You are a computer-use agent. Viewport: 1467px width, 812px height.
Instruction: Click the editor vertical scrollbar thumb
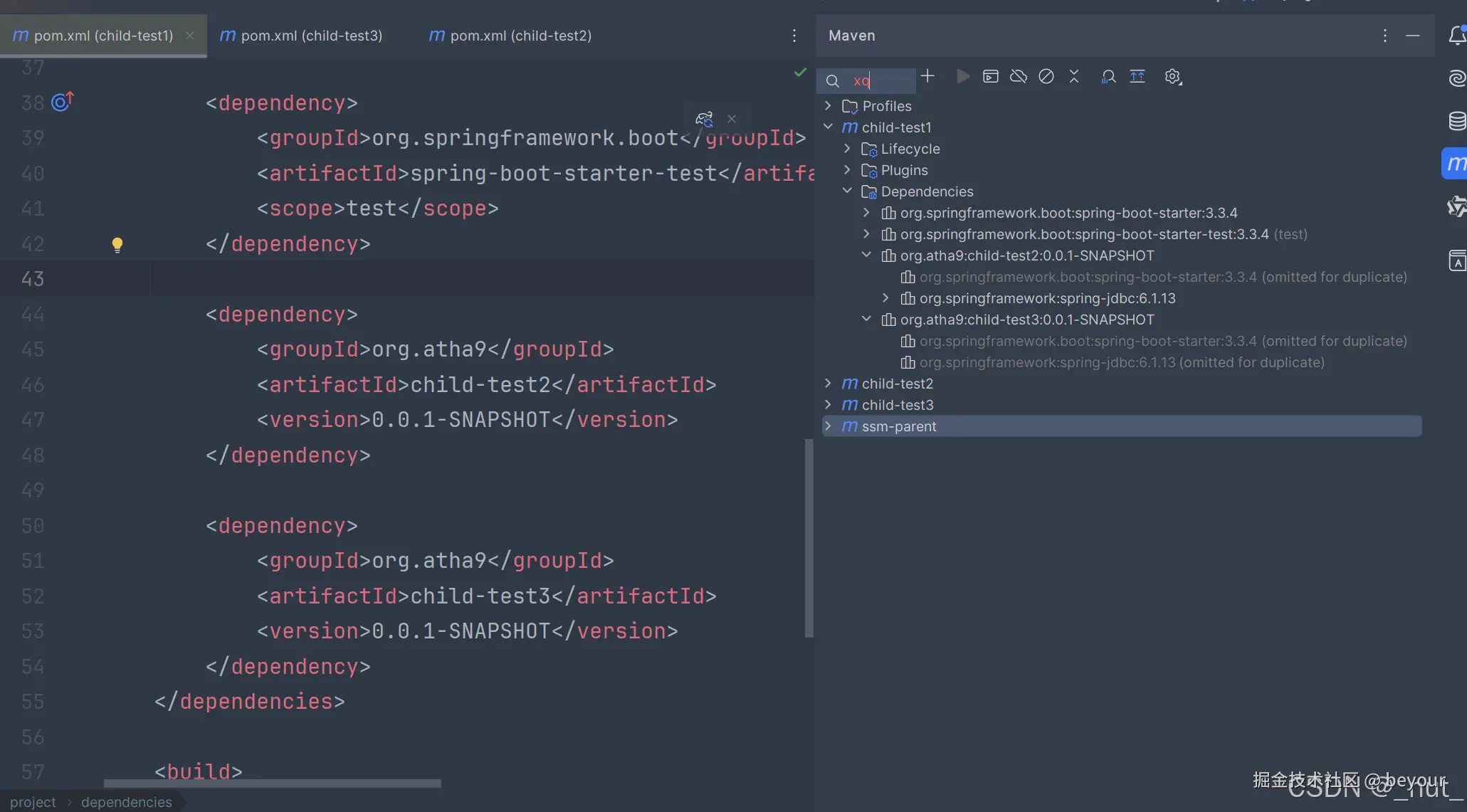(x=809, y=538)
